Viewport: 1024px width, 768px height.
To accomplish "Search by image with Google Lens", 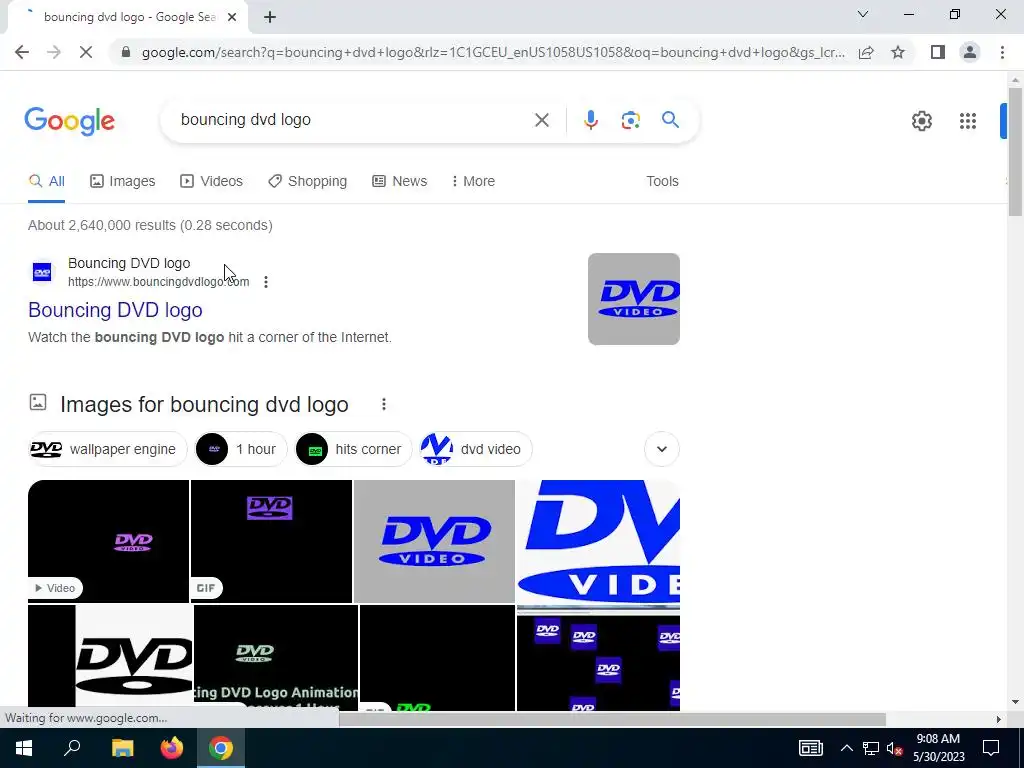I will point(630,120).
